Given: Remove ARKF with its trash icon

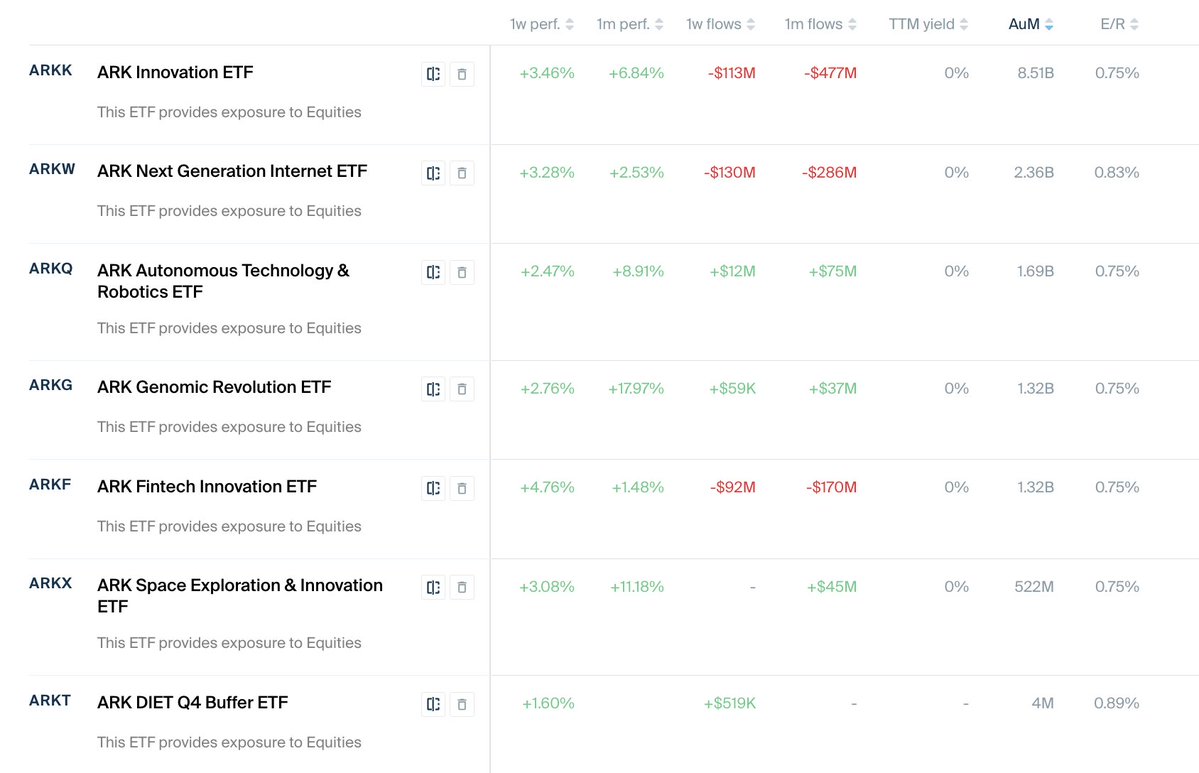Looking at the screenshot, I should click(x=462, y=488).
